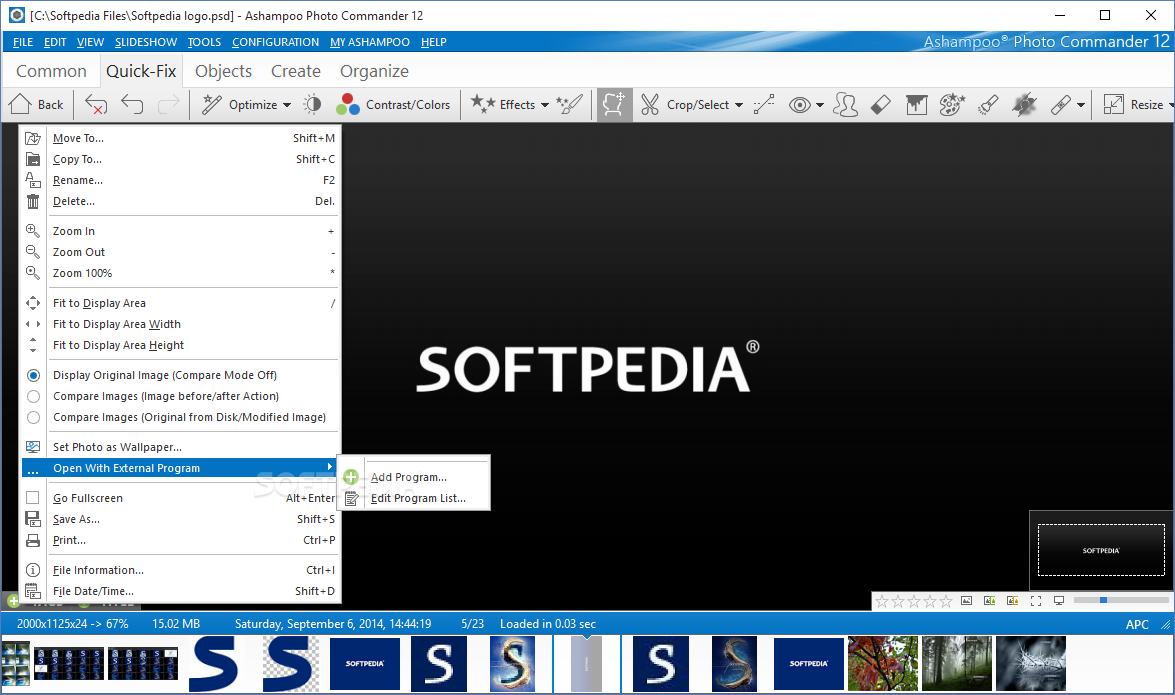Click the effect brush with stars icon
Image resolution: width=1175 pixels, height=695 pixels.
[570, 105]
